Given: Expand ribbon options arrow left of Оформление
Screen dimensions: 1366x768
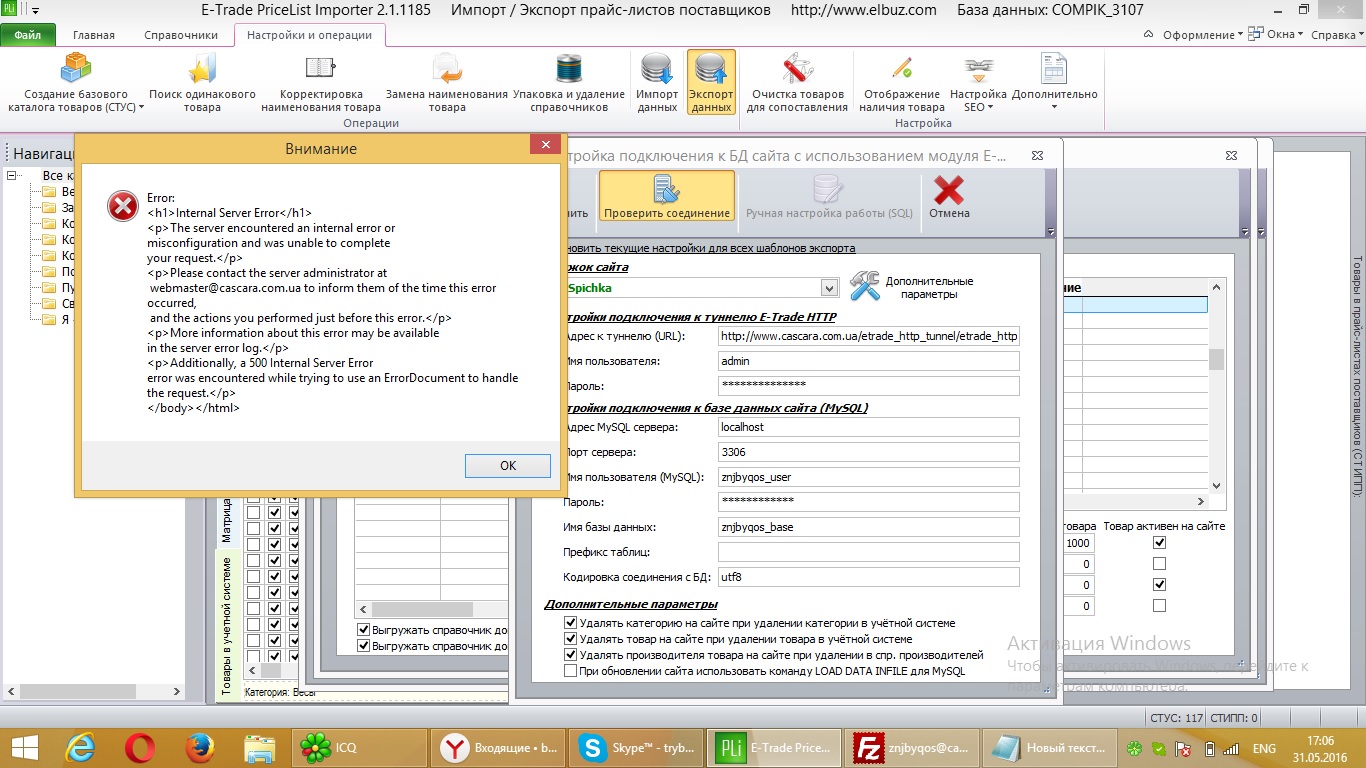Looking at the screenshot, I should [1146, 35].
